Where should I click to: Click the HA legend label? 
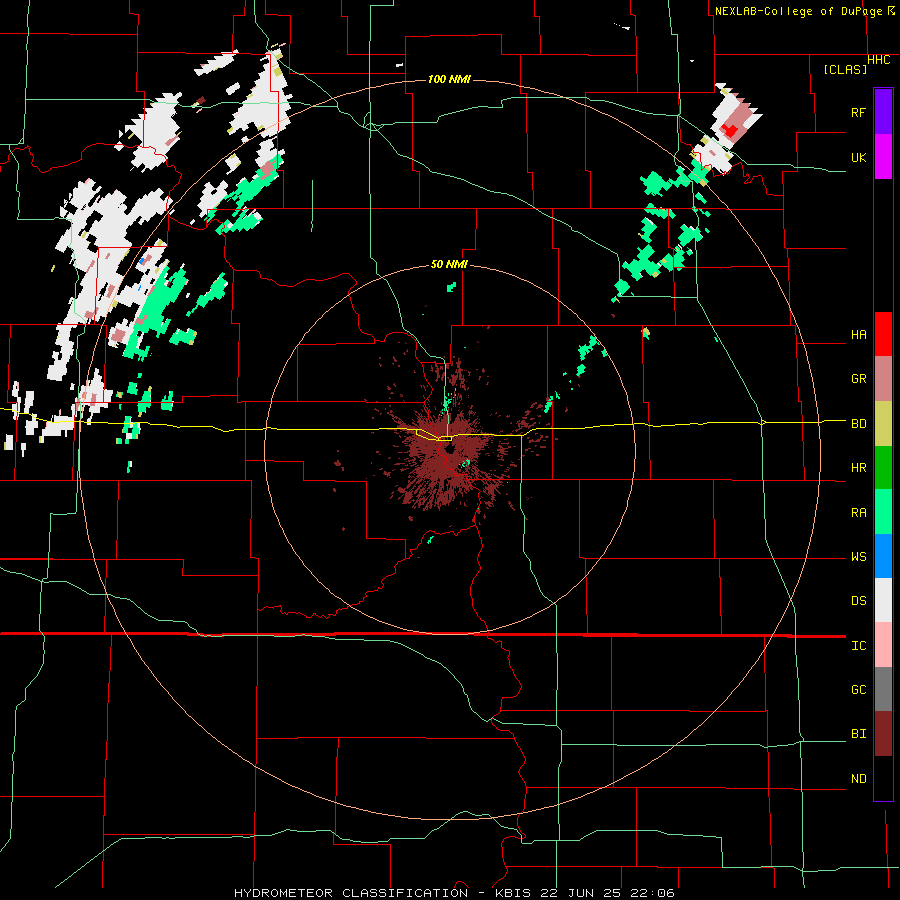pos(858,335)
